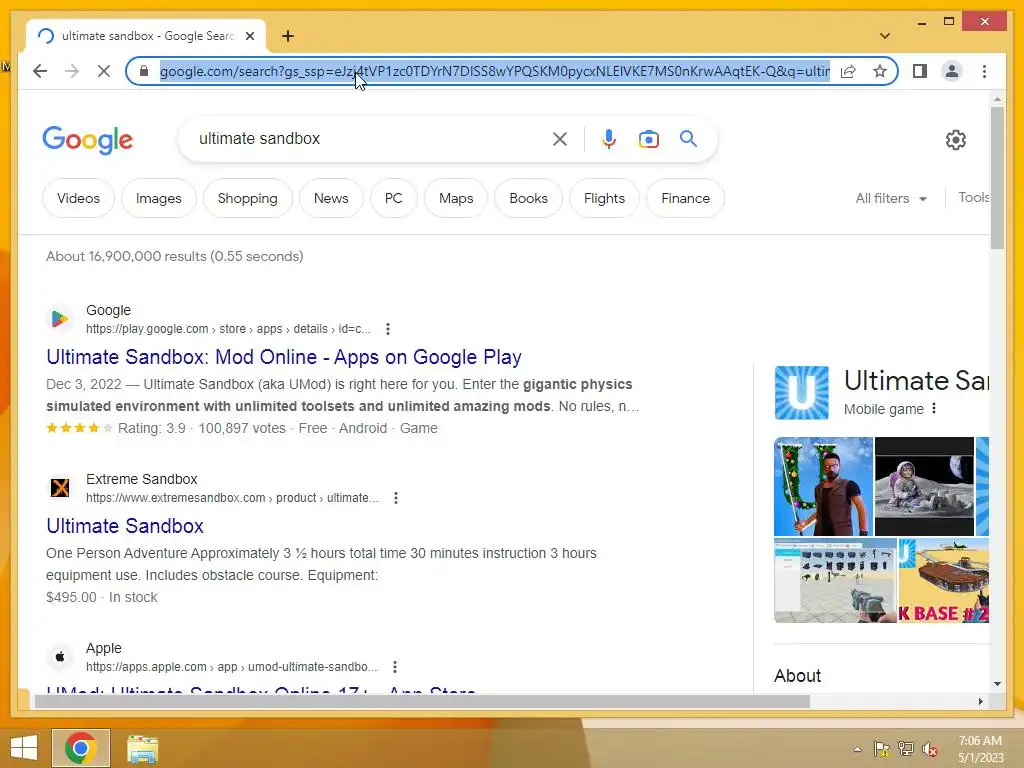The height and width of the screenshot is (768, 1024).
Task: Open astronaut on moon thumbnail
Action: click(924, 487)
